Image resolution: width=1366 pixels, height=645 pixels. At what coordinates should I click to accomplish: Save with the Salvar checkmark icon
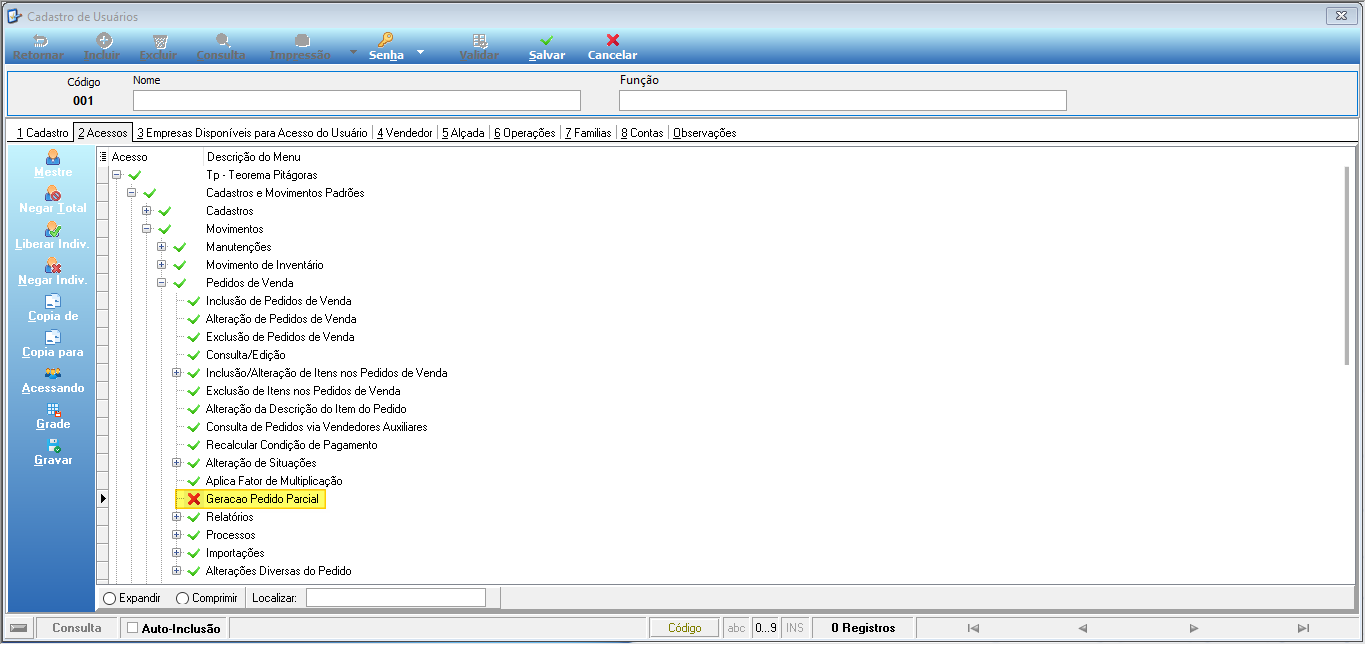(547, 40)
